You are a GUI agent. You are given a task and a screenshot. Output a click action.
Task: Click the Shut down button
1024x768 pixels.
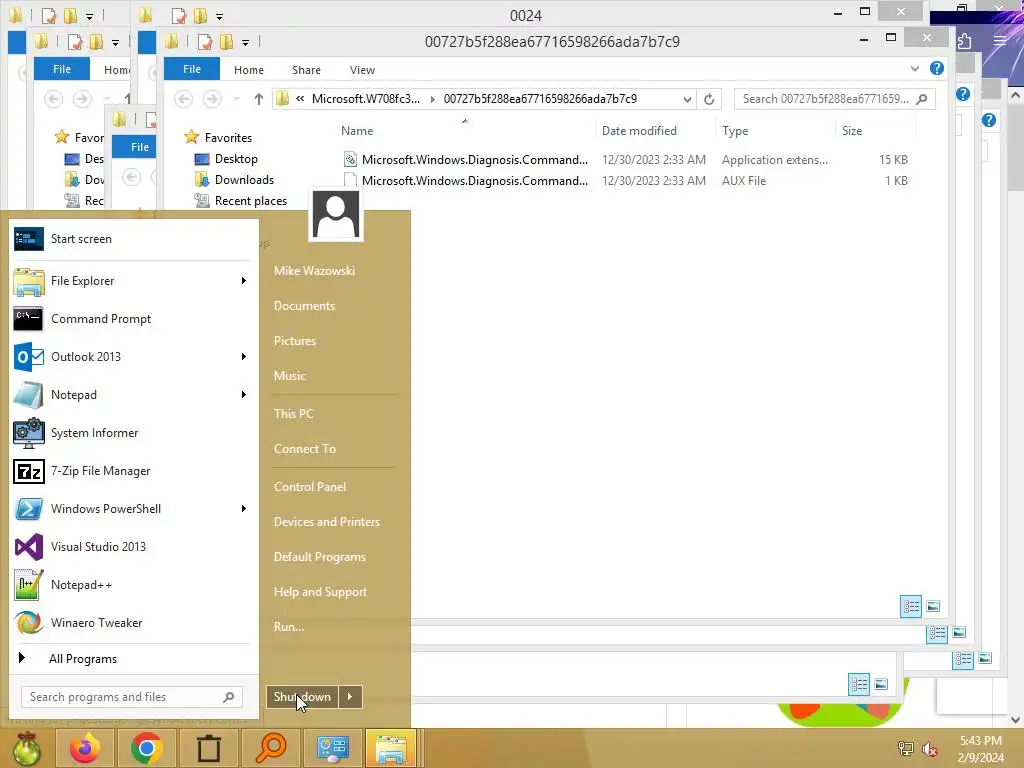click(302, 697)
